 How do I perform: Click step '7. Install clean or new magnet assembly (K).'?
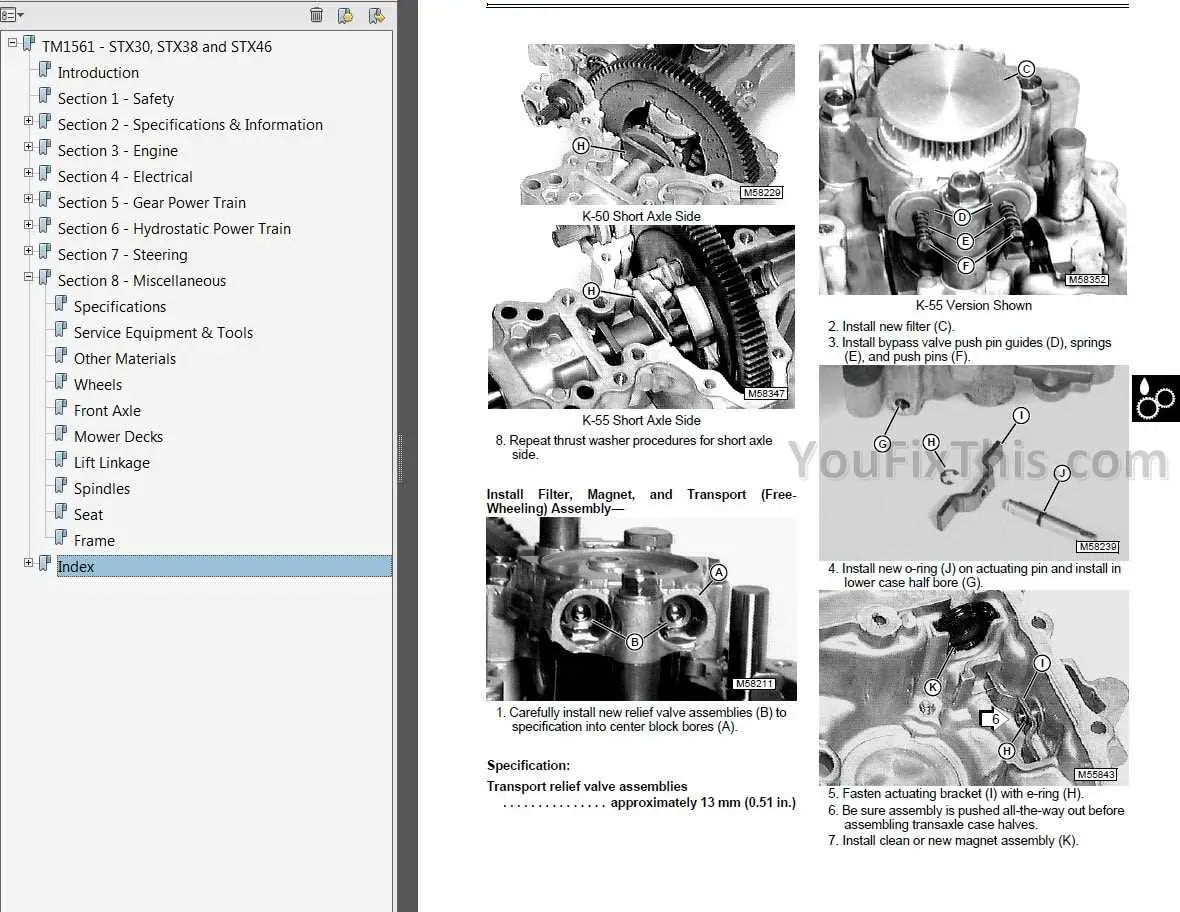(953, 841)
